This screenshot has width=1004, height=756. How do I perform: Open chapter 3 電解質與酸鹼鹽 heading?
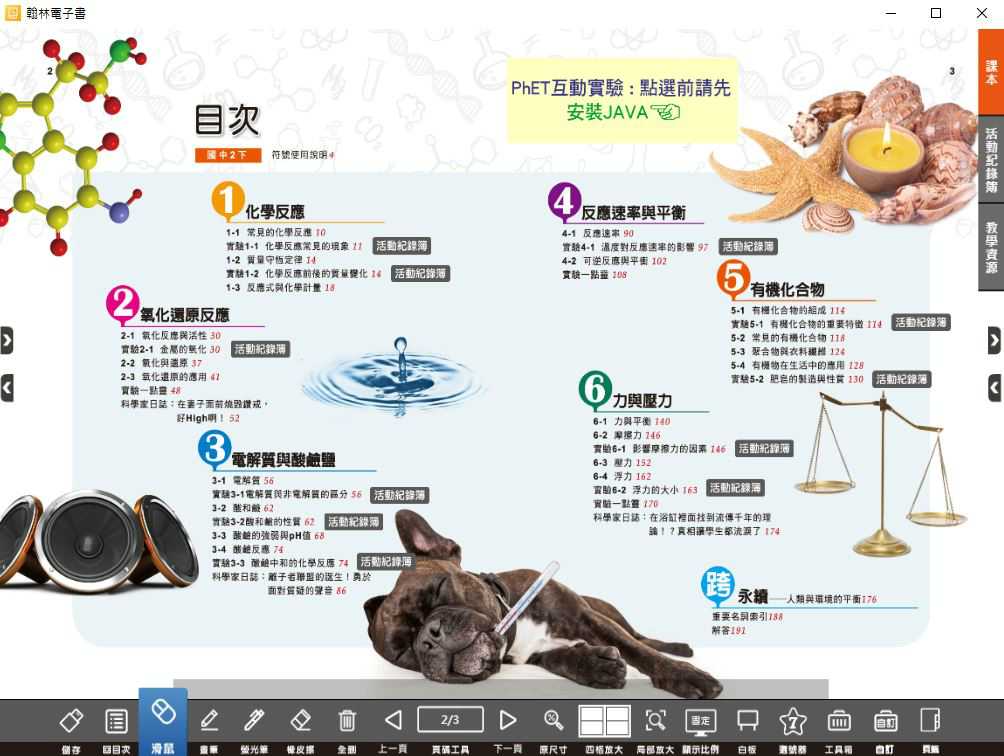pos(283,460)
